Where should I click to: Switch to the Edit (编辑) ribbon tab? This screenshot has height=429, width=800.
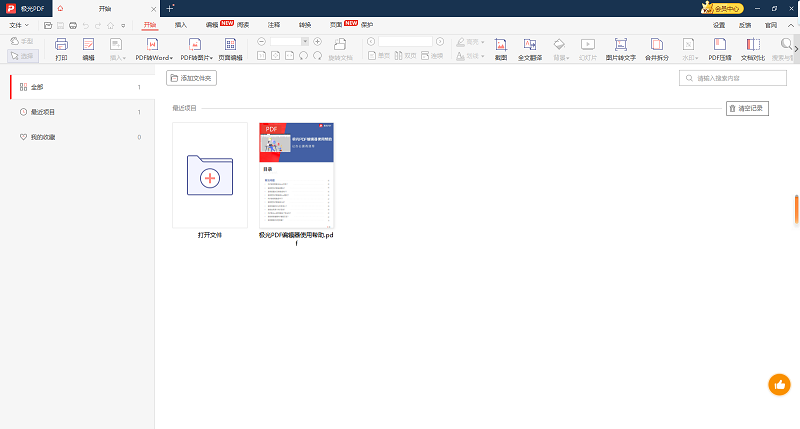pyautogui.click(x=212, y=24)
